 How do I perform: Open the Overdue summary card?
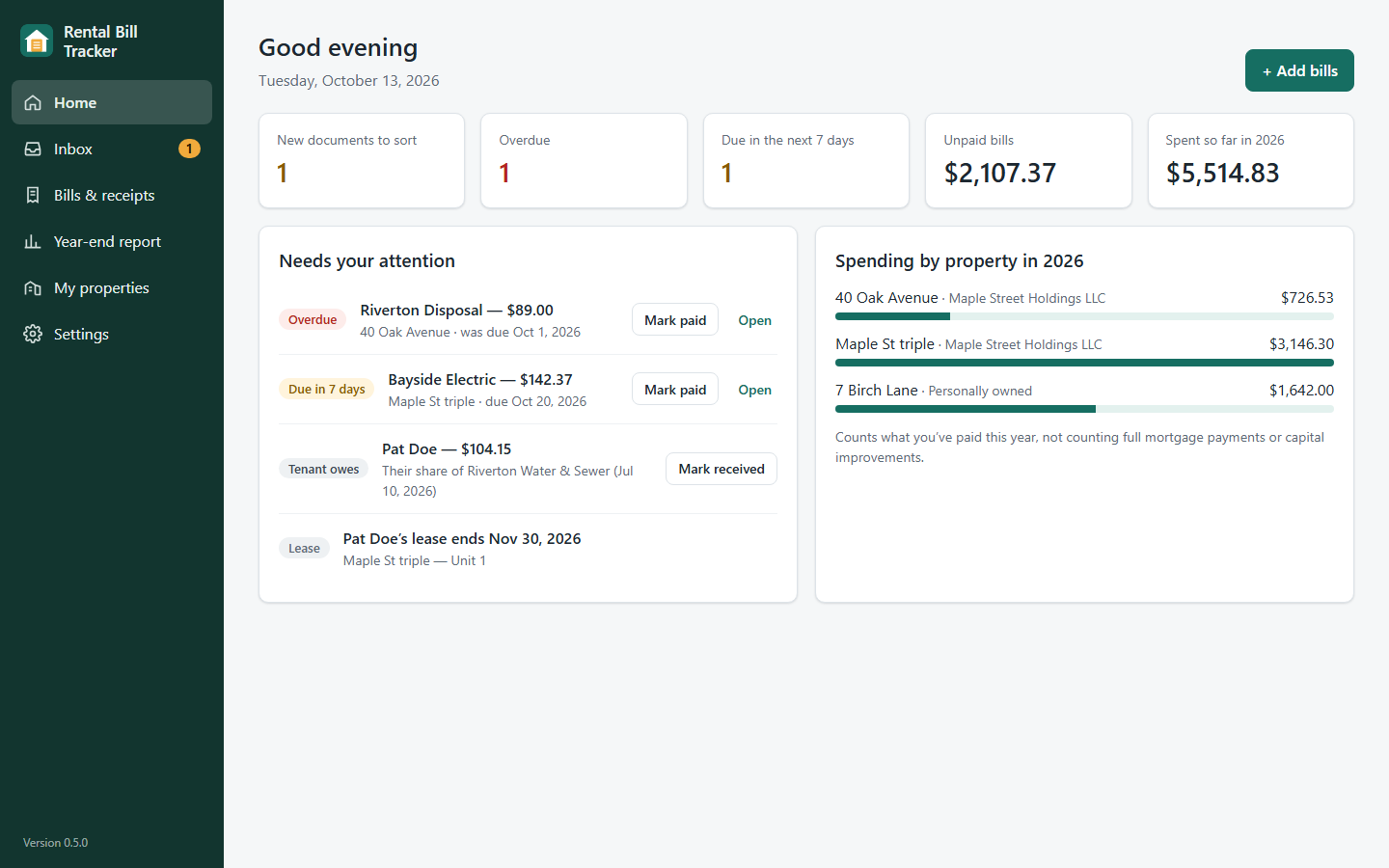click(584, 160)
